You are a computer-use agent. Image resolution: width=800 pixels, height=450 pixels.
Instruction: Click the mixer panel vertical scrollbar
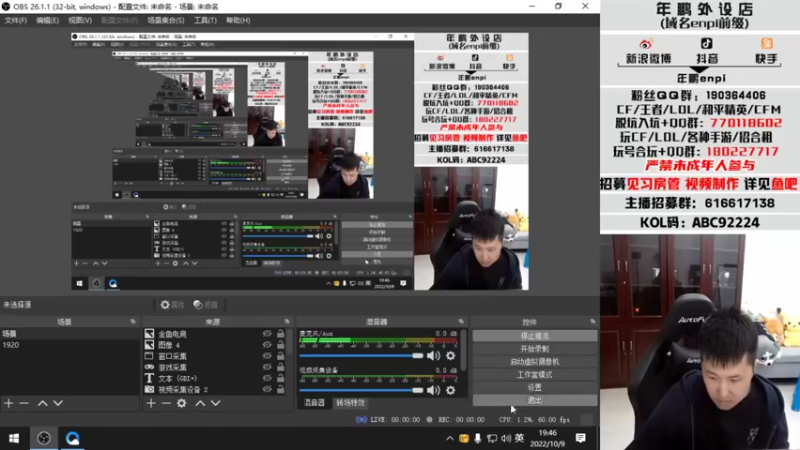pos(463,349)
